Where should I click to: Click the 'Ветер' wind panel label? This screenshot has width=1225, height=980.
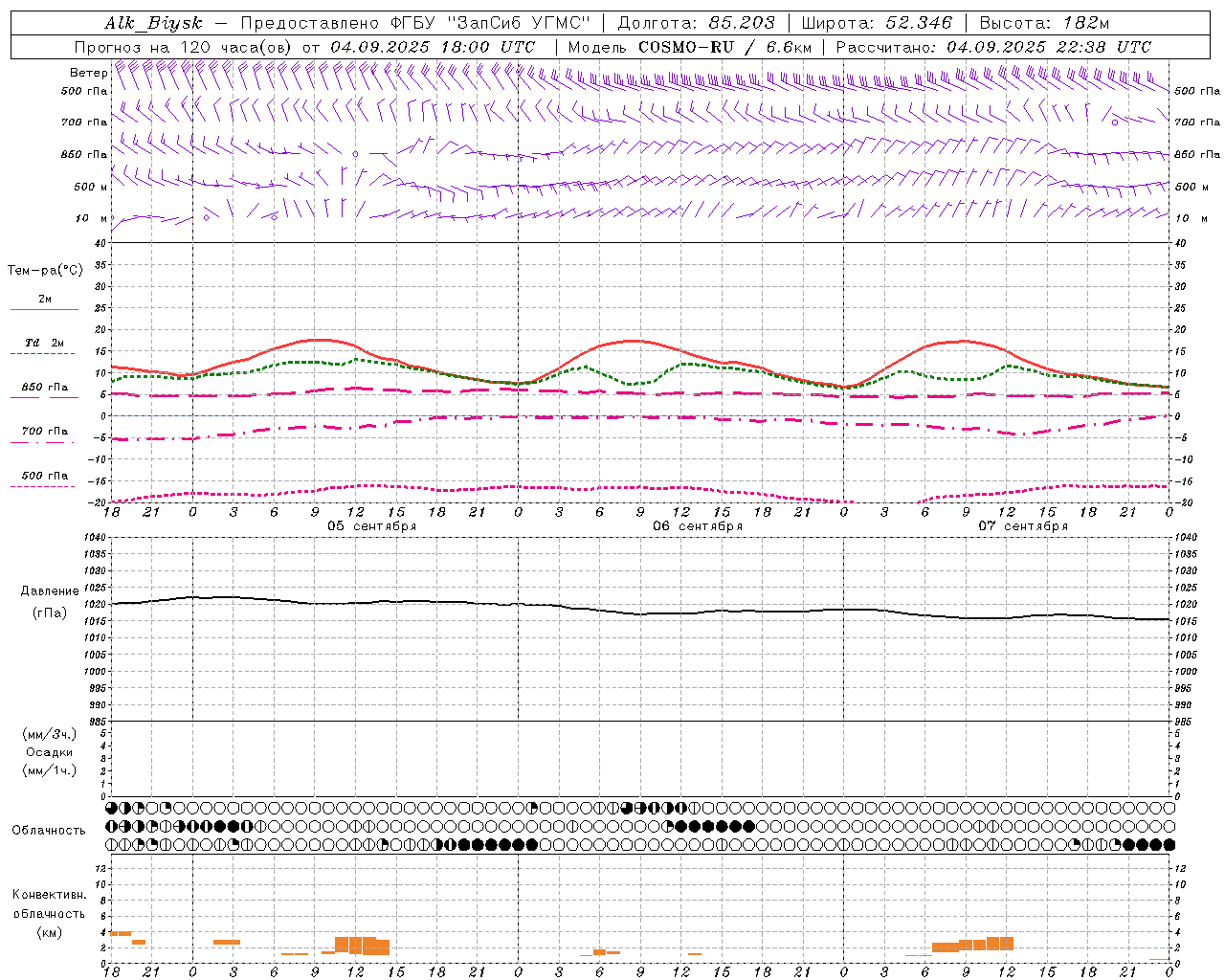pyautogui.click(x=88, y=73)
